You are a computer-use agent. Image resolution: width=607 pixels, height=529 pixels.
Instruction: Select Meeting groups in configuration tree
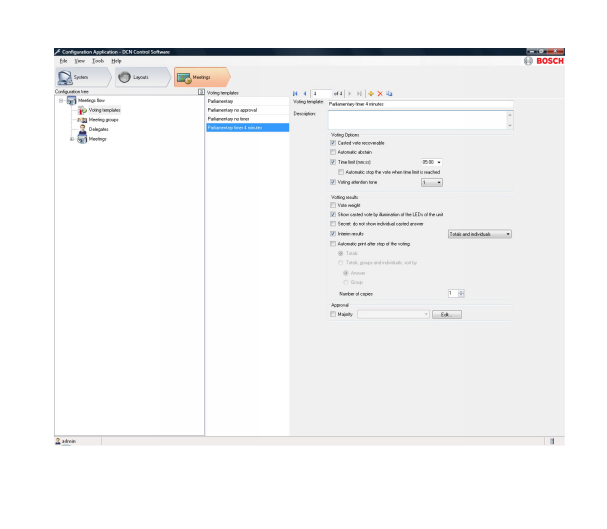click(x=103, y=119)
